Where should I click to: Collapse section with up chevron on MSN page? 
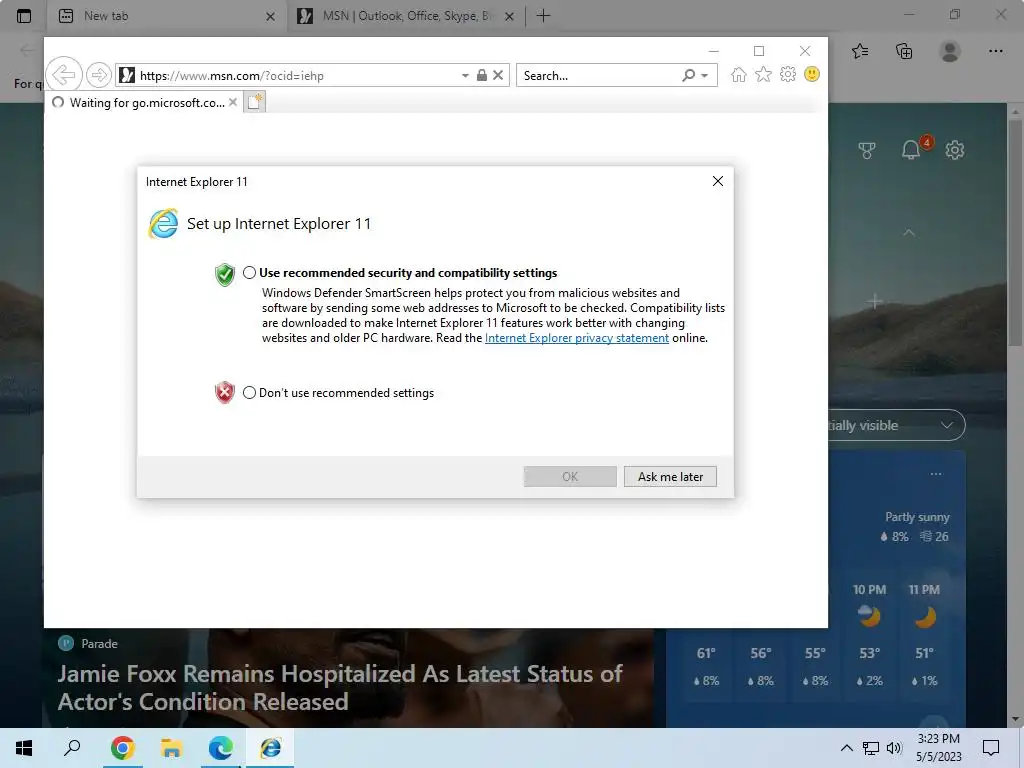pyautogui.click(x=908, y=232)
